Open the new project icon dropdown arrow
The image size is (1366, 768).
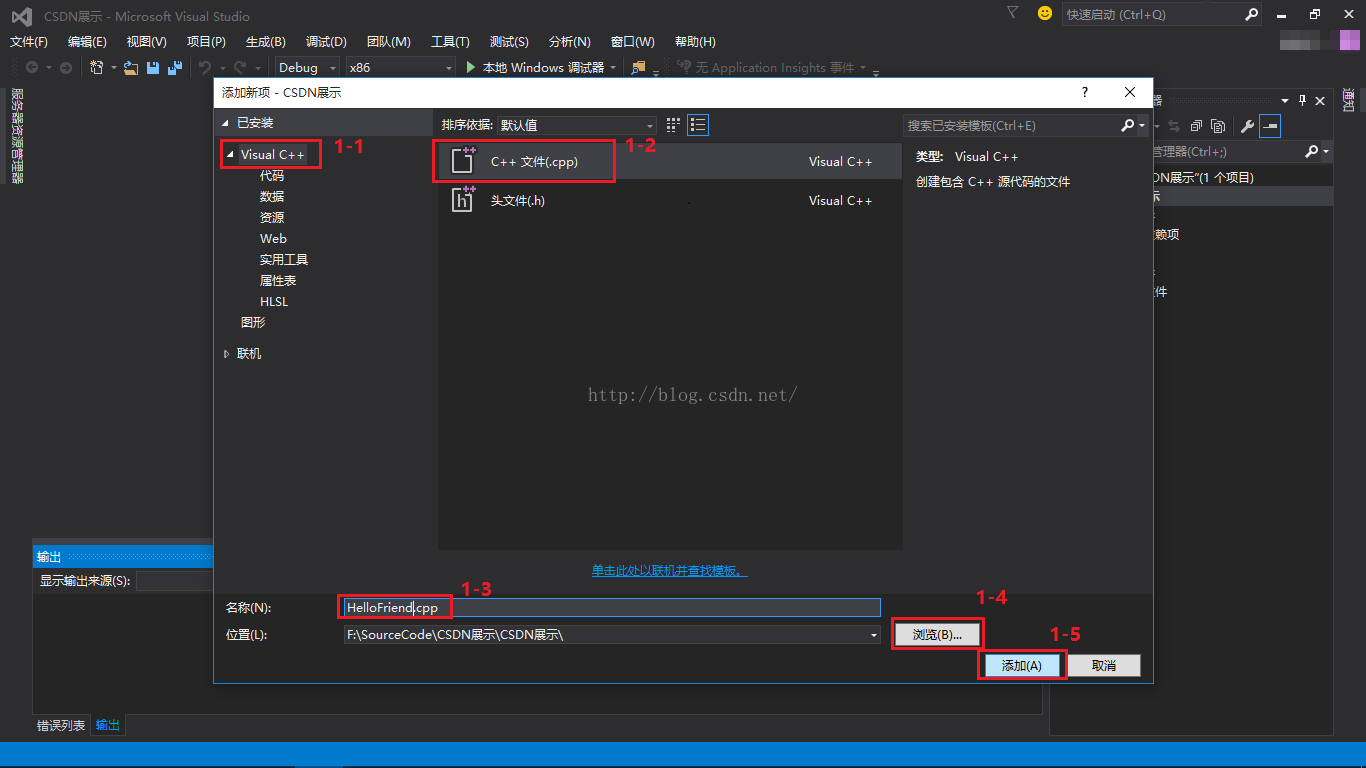[x=114, y=68]
